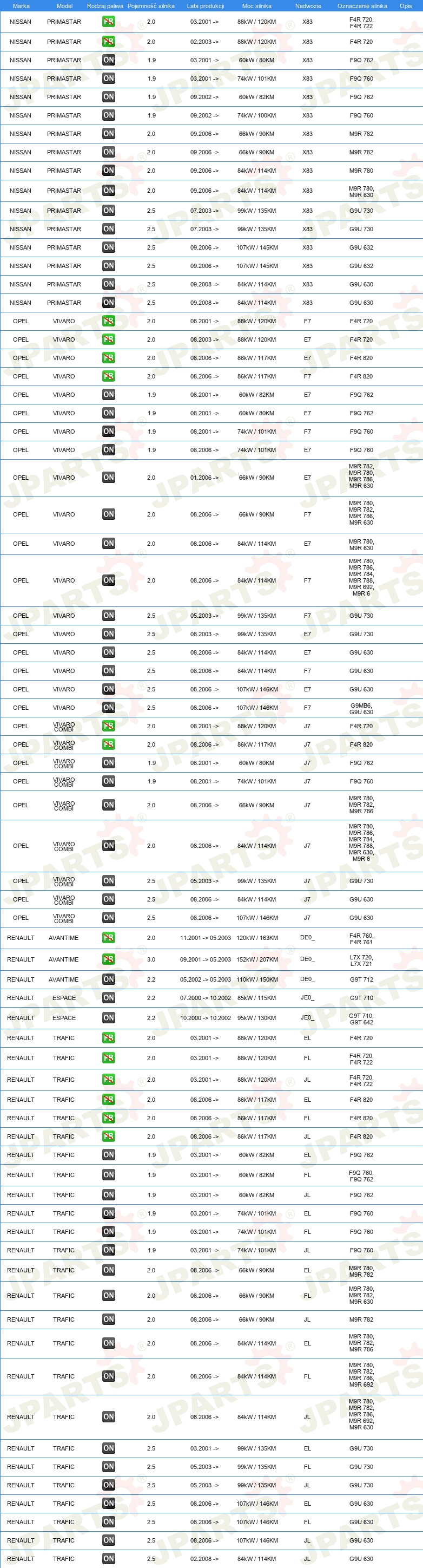Click the Pojemność silnika column header
This screenshot has height=1568, width=423.
151,6
